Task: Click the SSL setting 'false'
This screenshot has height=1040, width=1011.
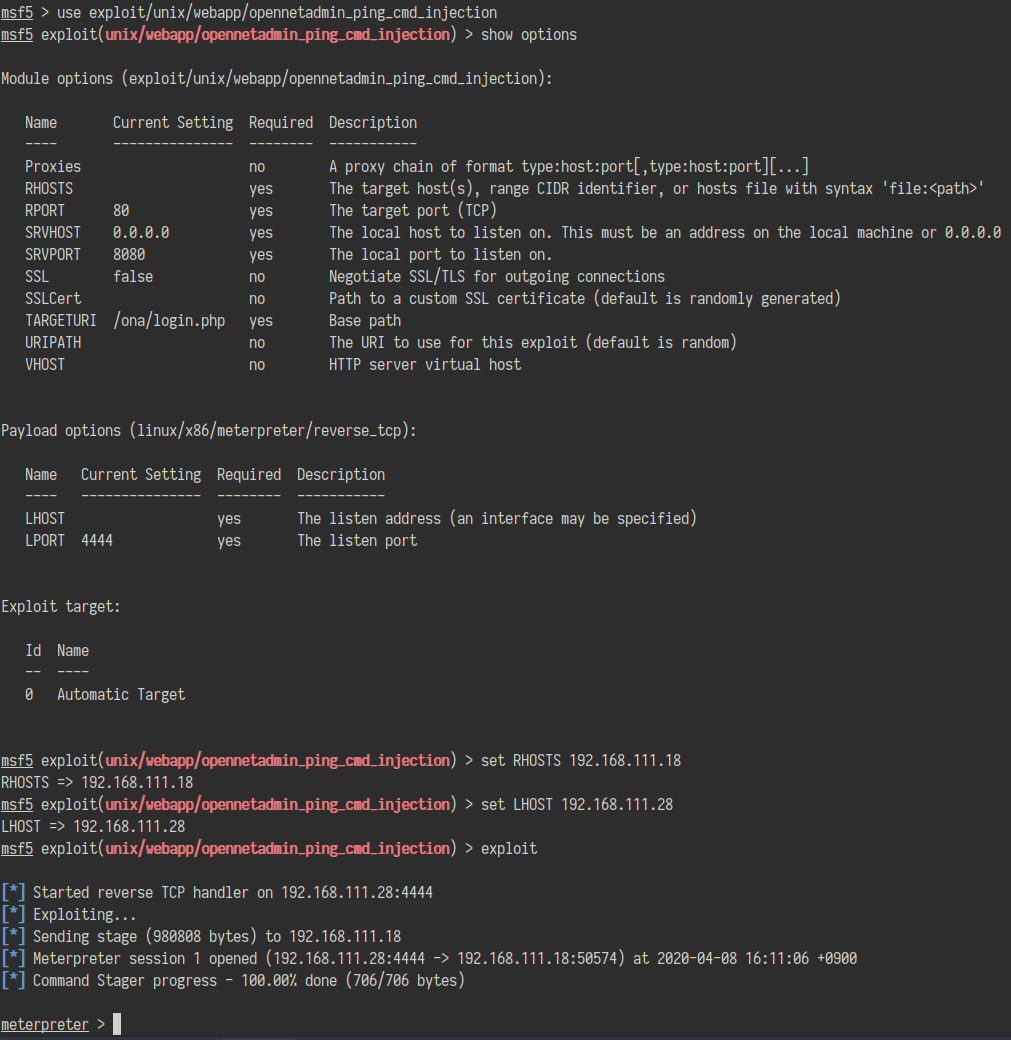Action: pyautogui.click(x=133, y=276)
